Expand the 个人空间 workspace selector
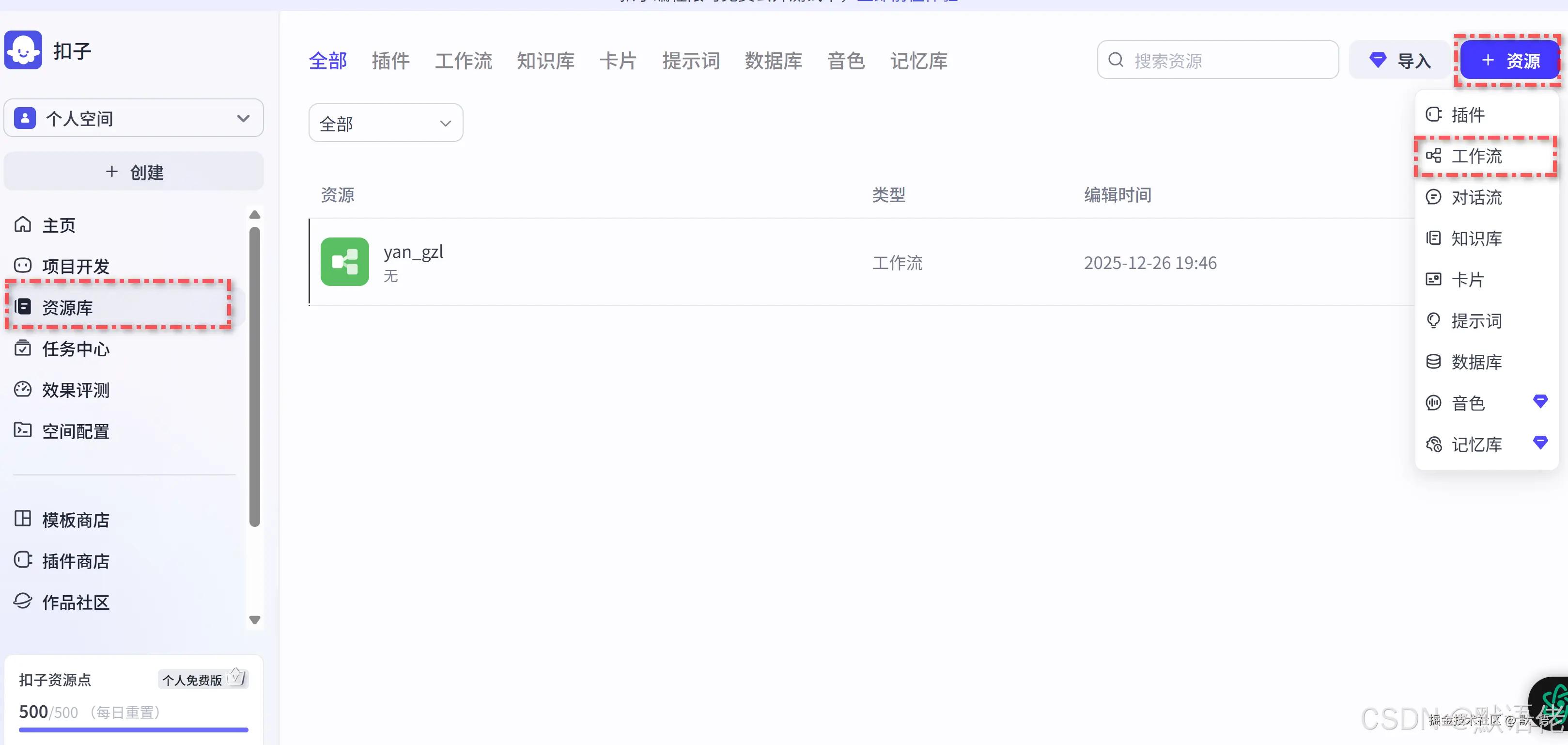The height and width of the screenshot is (745, 1568). point(133,118)
